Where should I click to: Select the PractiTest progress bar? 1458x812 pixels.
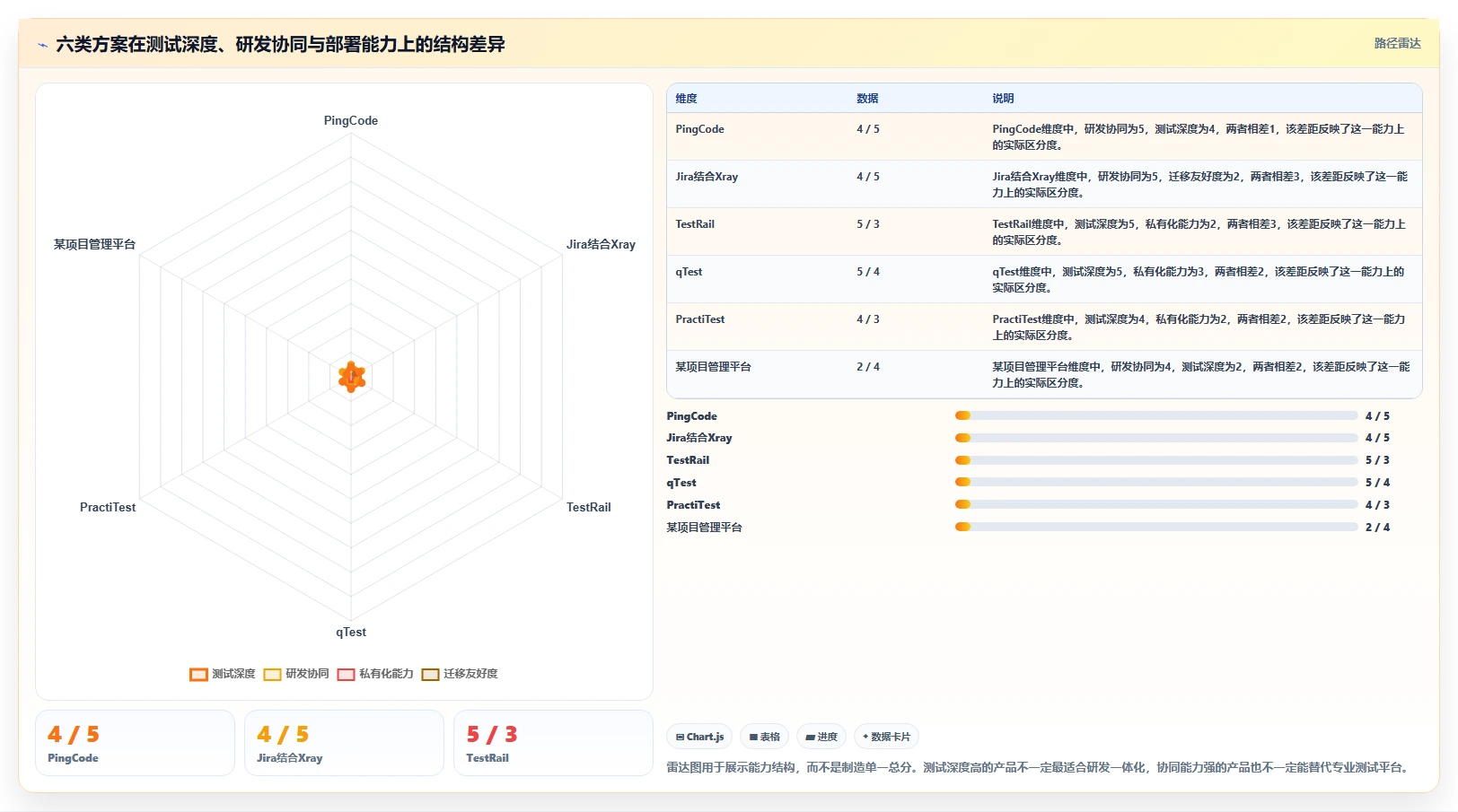[1156, 504]
